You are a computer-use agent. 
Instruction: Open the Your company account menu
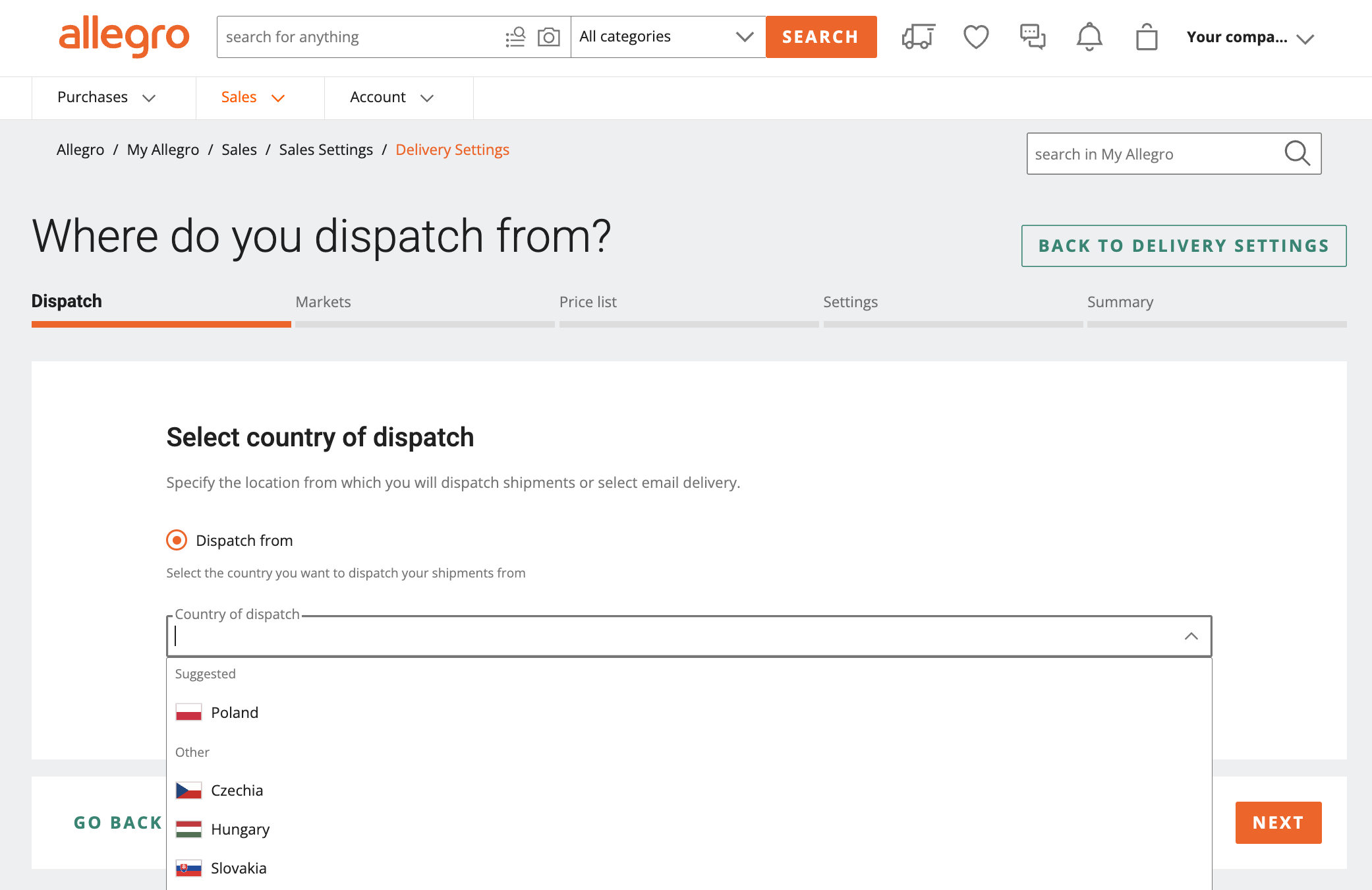1250,38
